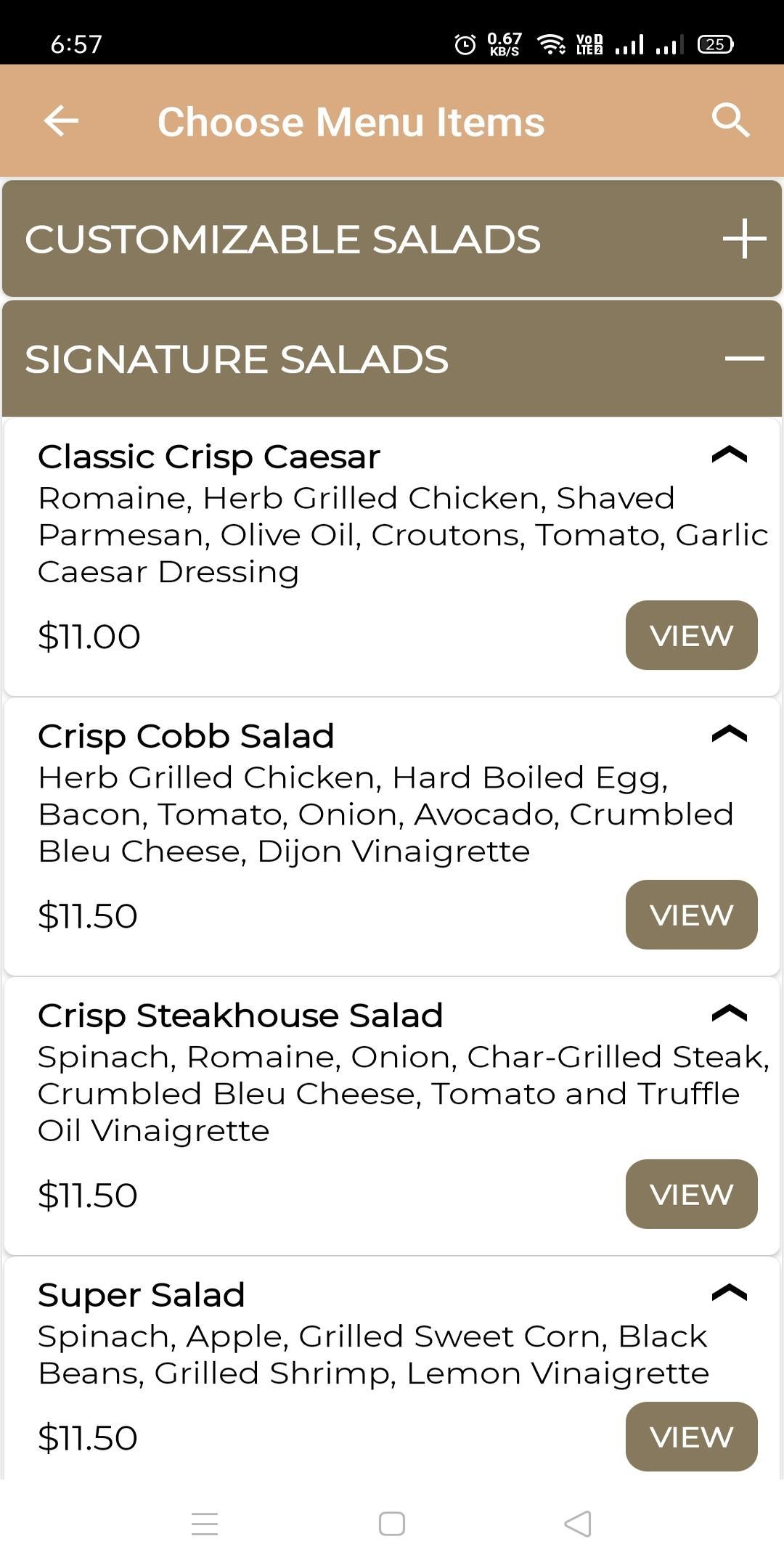View the Crisp Steakhouse Salad item
Image resolution: width=784 pixels, height=1568 pixels.
click(x=691, y=1194)
